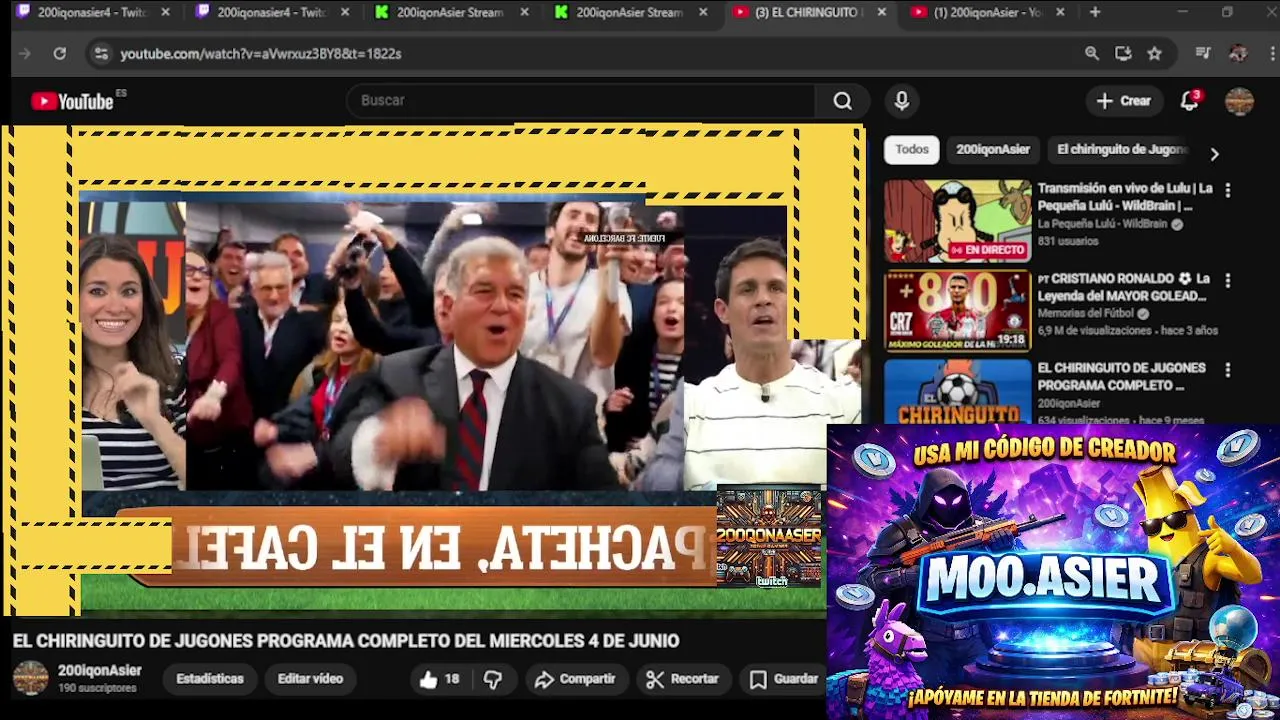This screenshot has width=1280, height=720.
Task: Click the Memorias del Fútbol channel name
Action: 1087,314
